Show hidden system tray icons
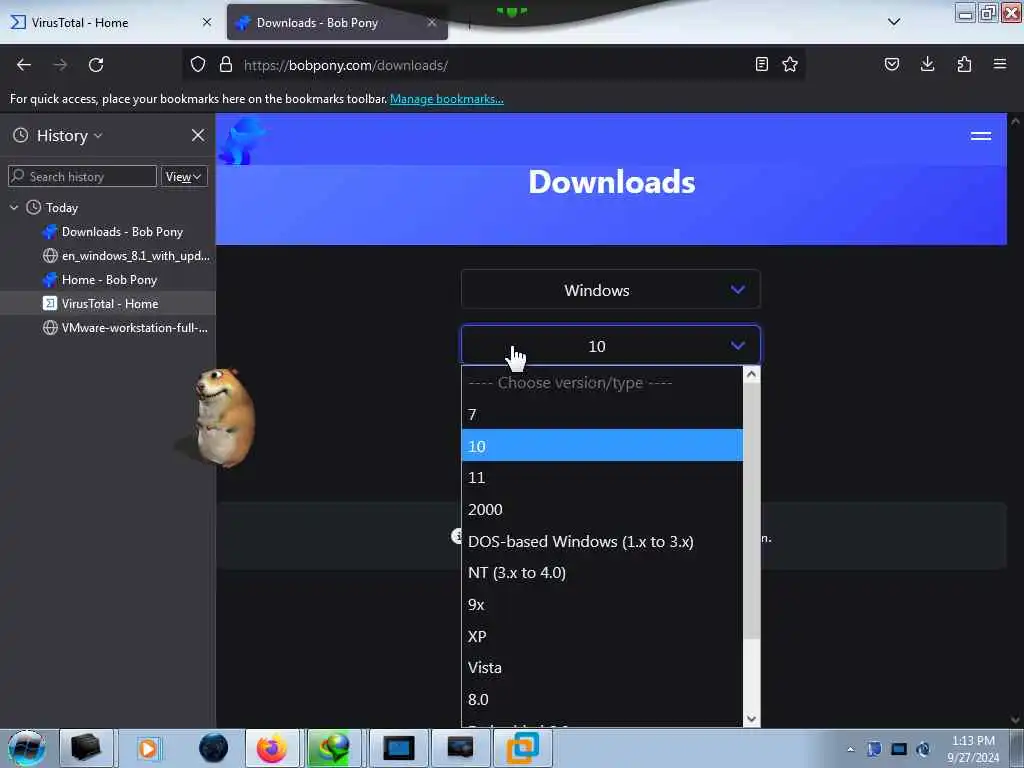Screen dimensions: 1024x768 (850, 749)
